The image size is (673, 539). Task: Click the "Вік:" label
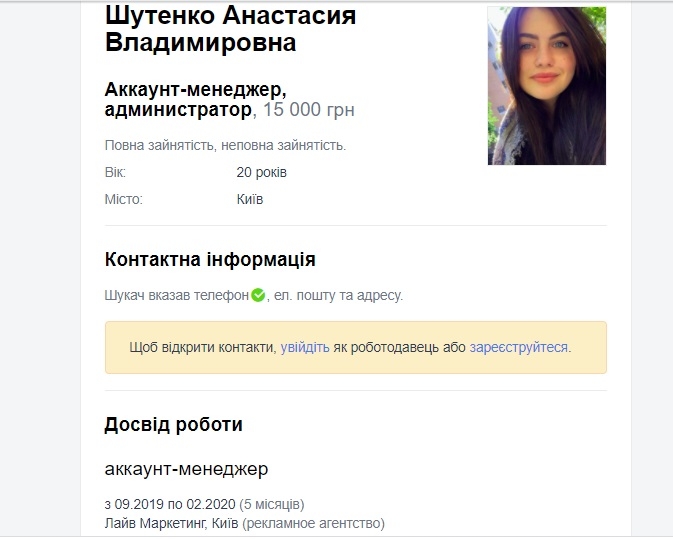[x=116, y=173]
